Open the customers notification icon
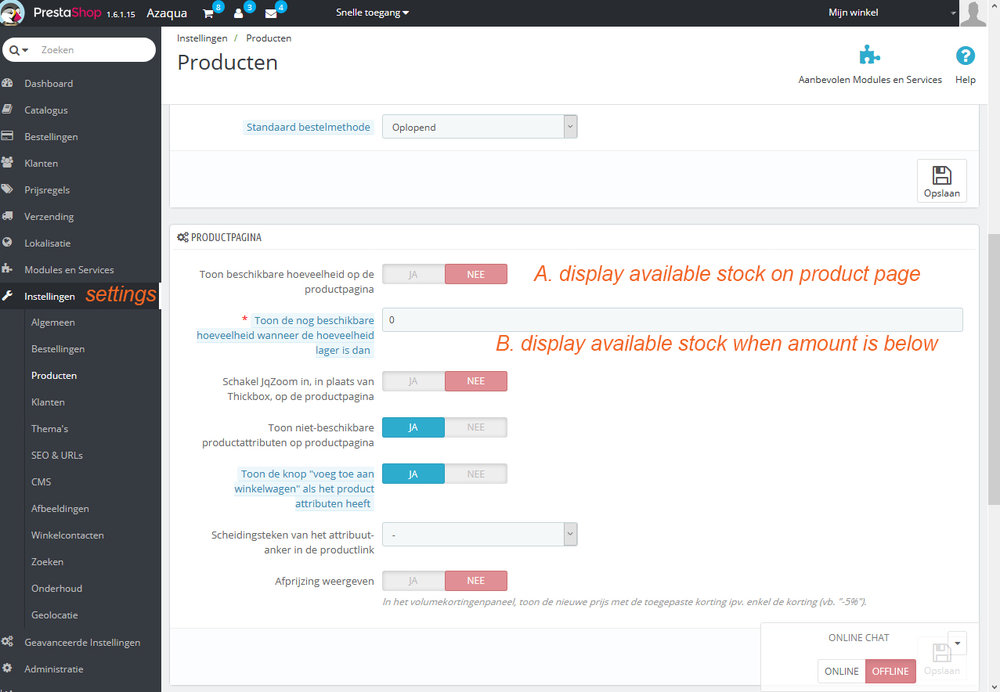 point(239,13)
